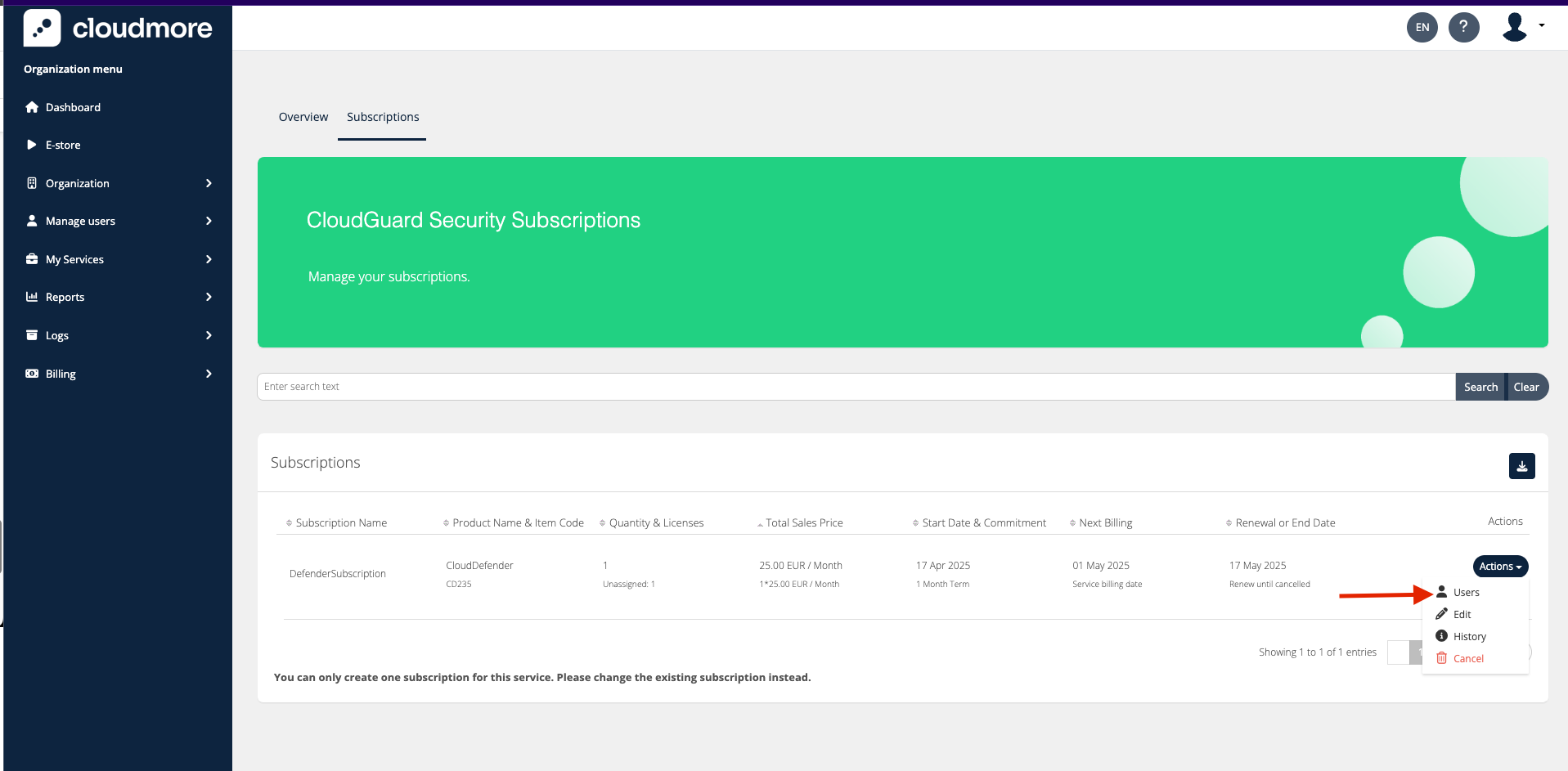This screenshot has width=1568, height=771.
Task: Switch to the Overview tab
Action: pos(303,116)
